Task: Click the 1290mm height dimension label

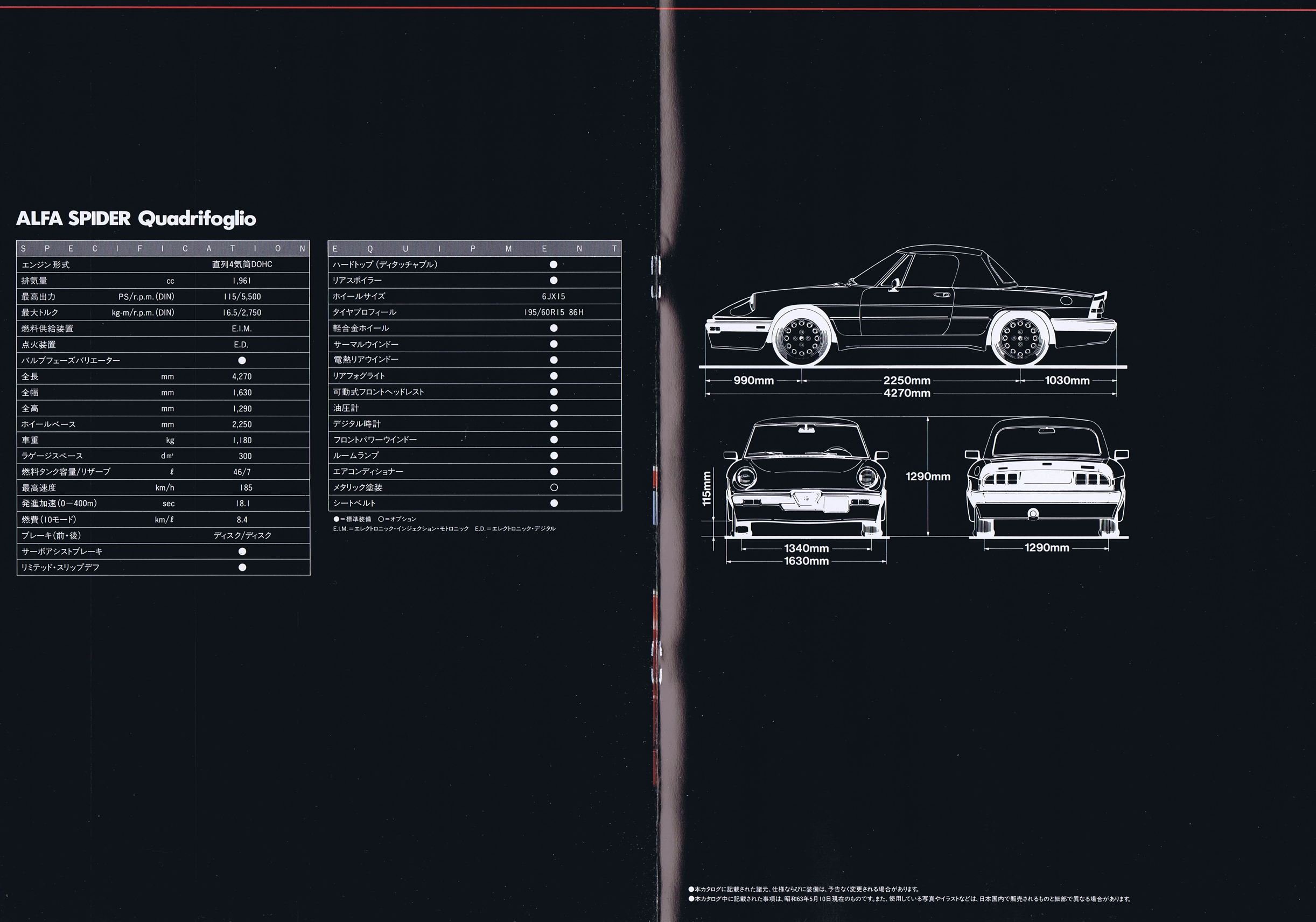Action: click(x=927, y=477)
